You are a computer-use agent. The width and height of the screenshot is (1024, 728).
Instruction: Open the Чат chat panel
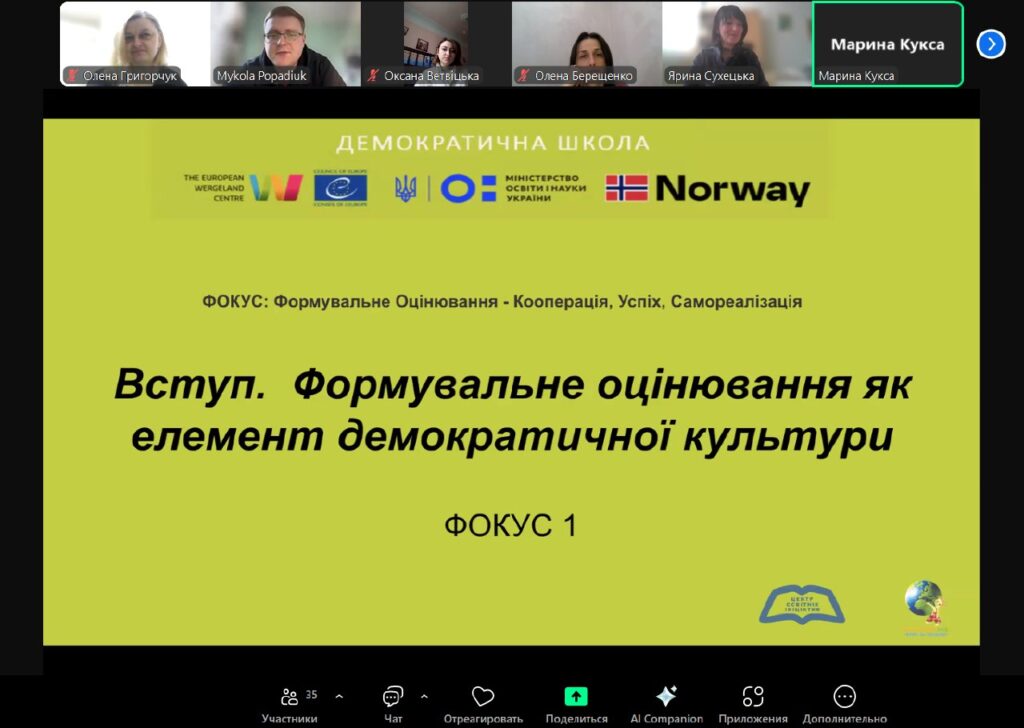(x=393, y=705)
